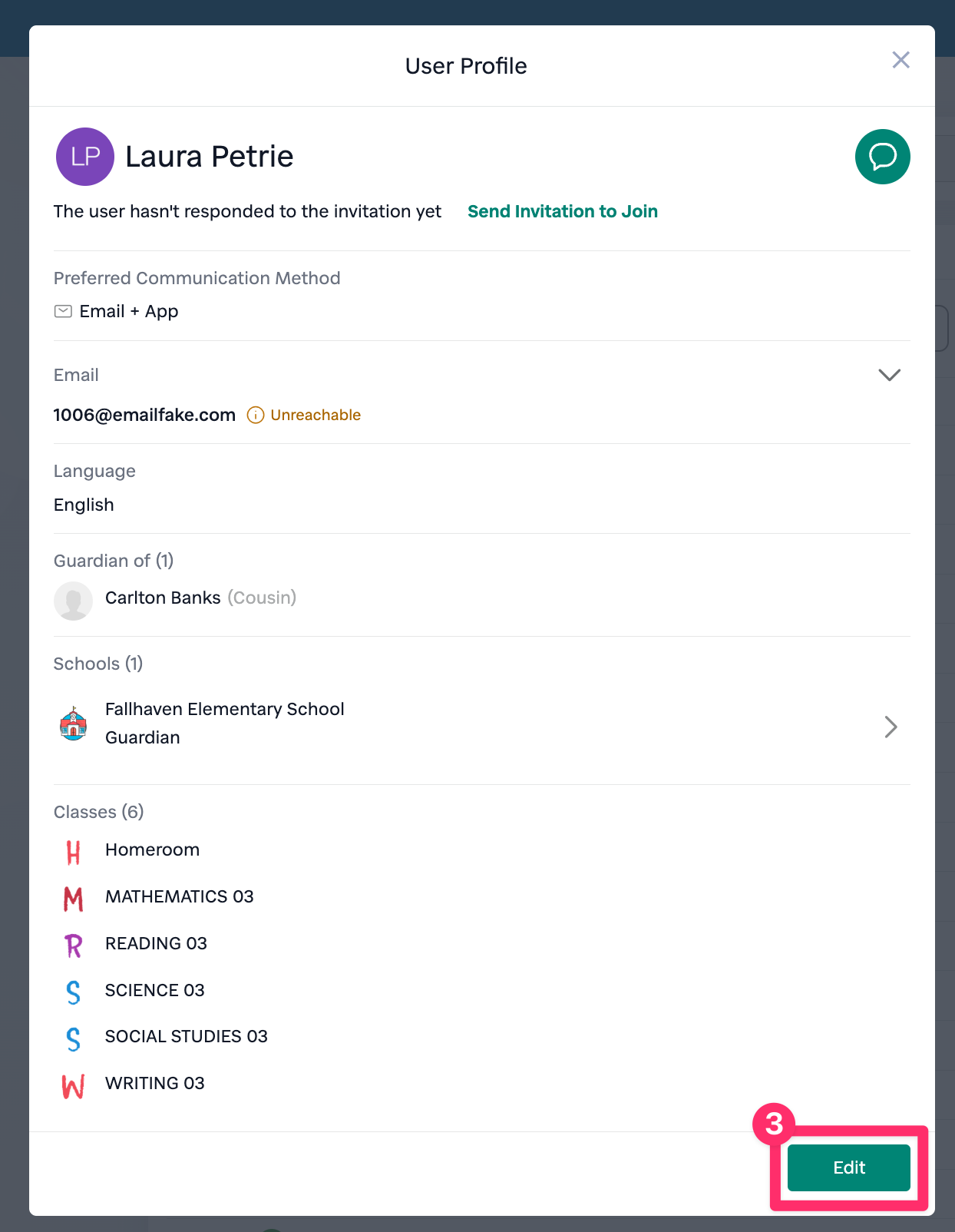This screenshot has width=955, height=1232.
Task: Expand the Email section chevron
Action: click(x=889, y=375)
